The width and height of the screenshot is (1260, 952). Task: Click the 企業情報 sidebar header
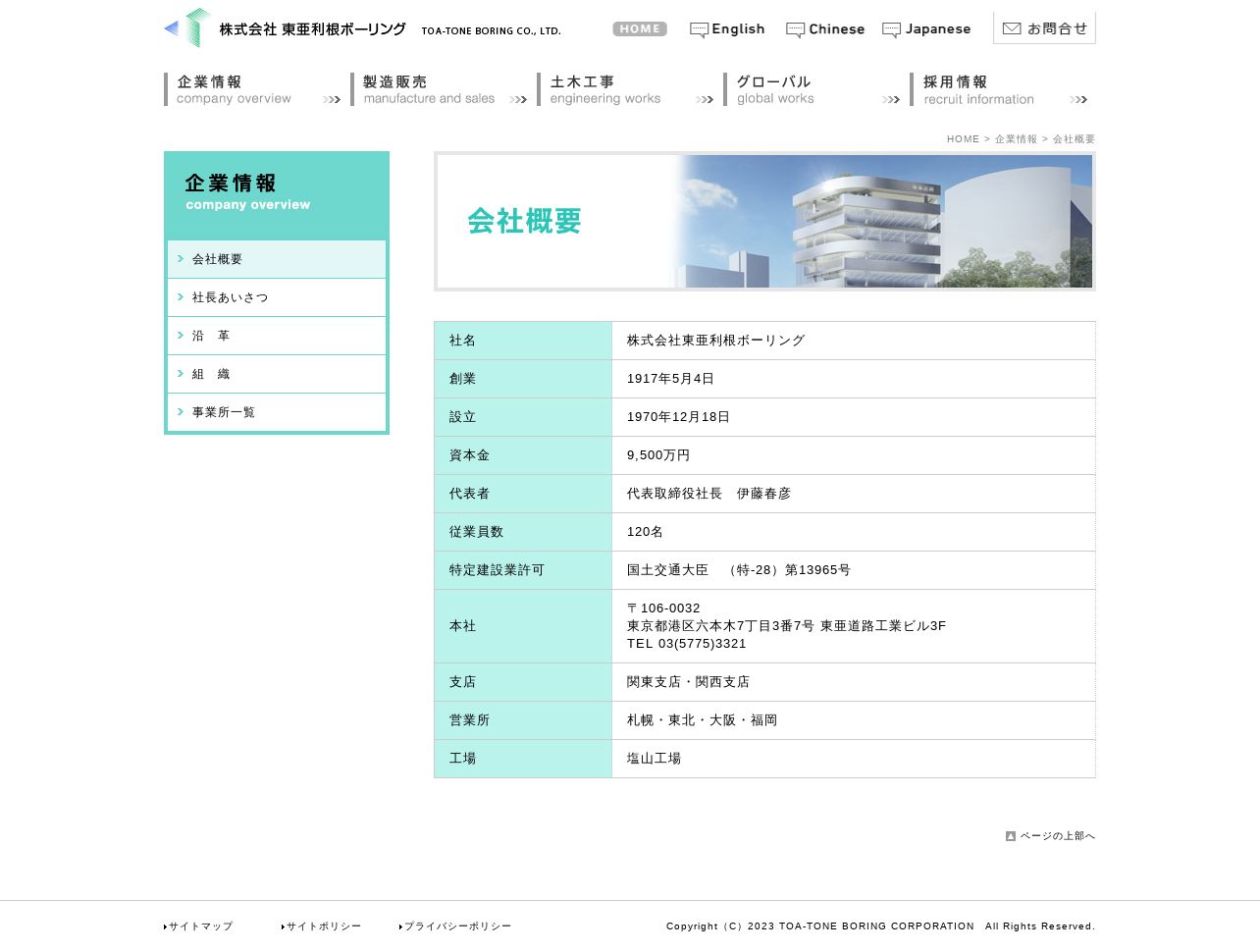(277, 194)
